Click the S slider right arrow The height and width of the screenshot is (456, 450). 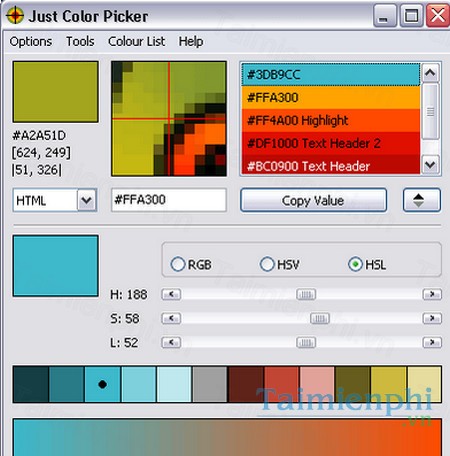pyautogui.click(x=432, y=318)
